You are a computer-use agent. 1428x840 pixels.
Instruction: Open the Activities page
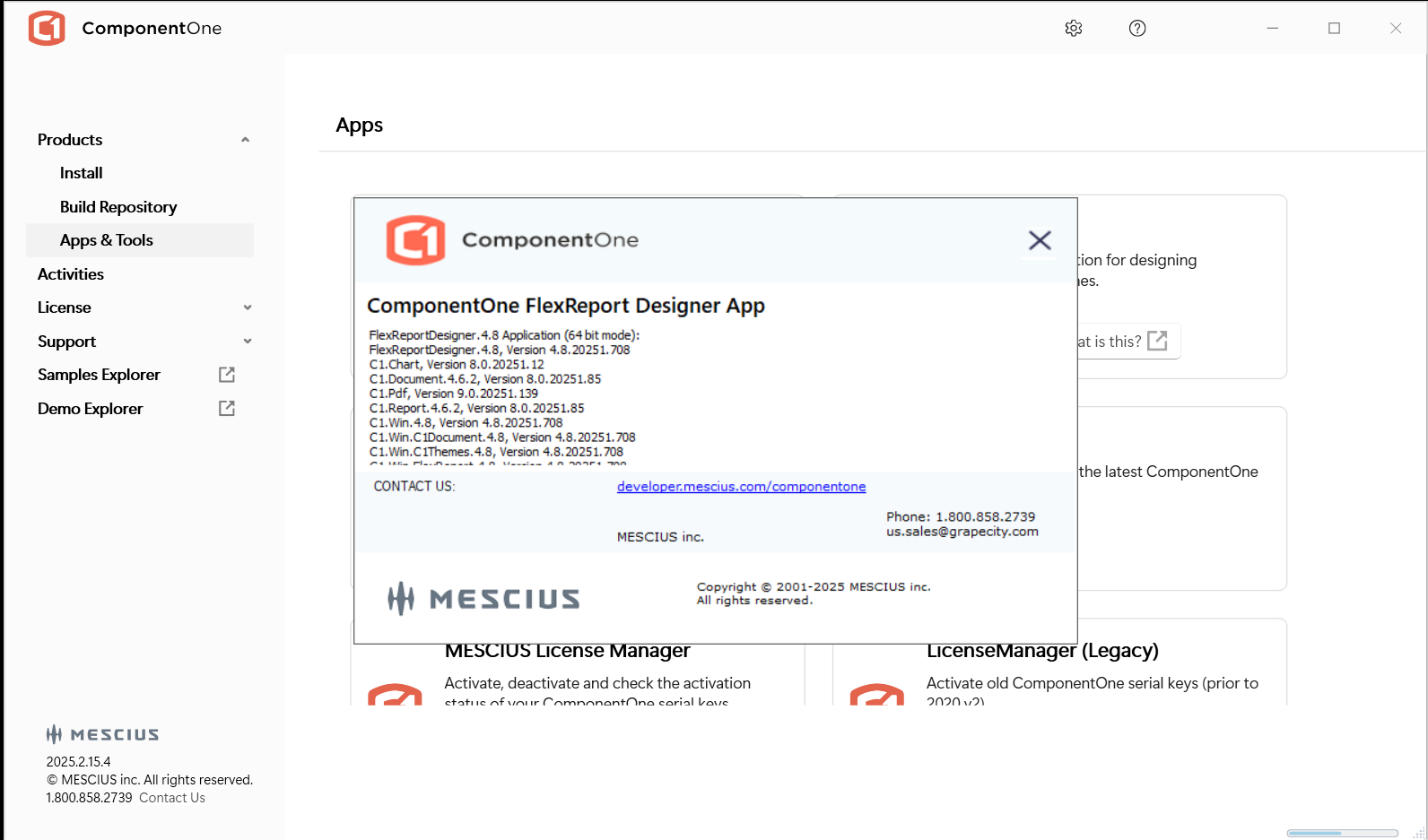[x=71, y=274]
